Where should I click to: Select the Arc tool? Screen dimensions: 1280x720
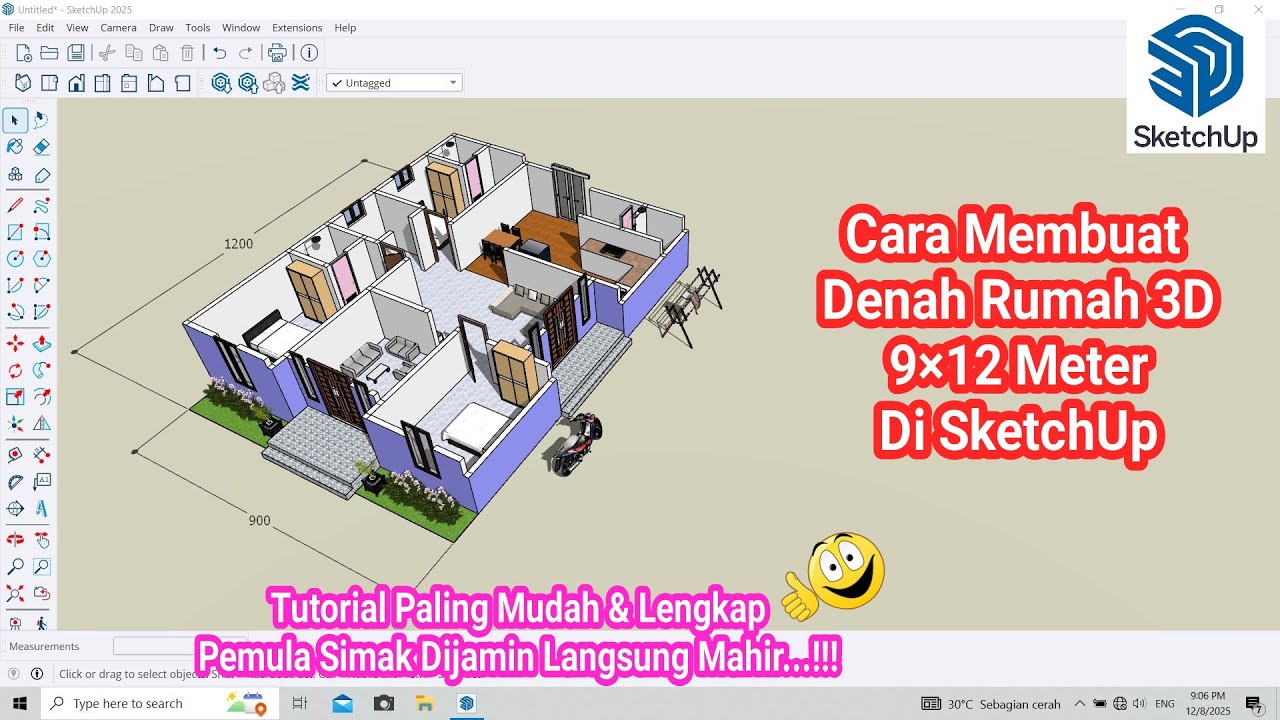[15, 285]
